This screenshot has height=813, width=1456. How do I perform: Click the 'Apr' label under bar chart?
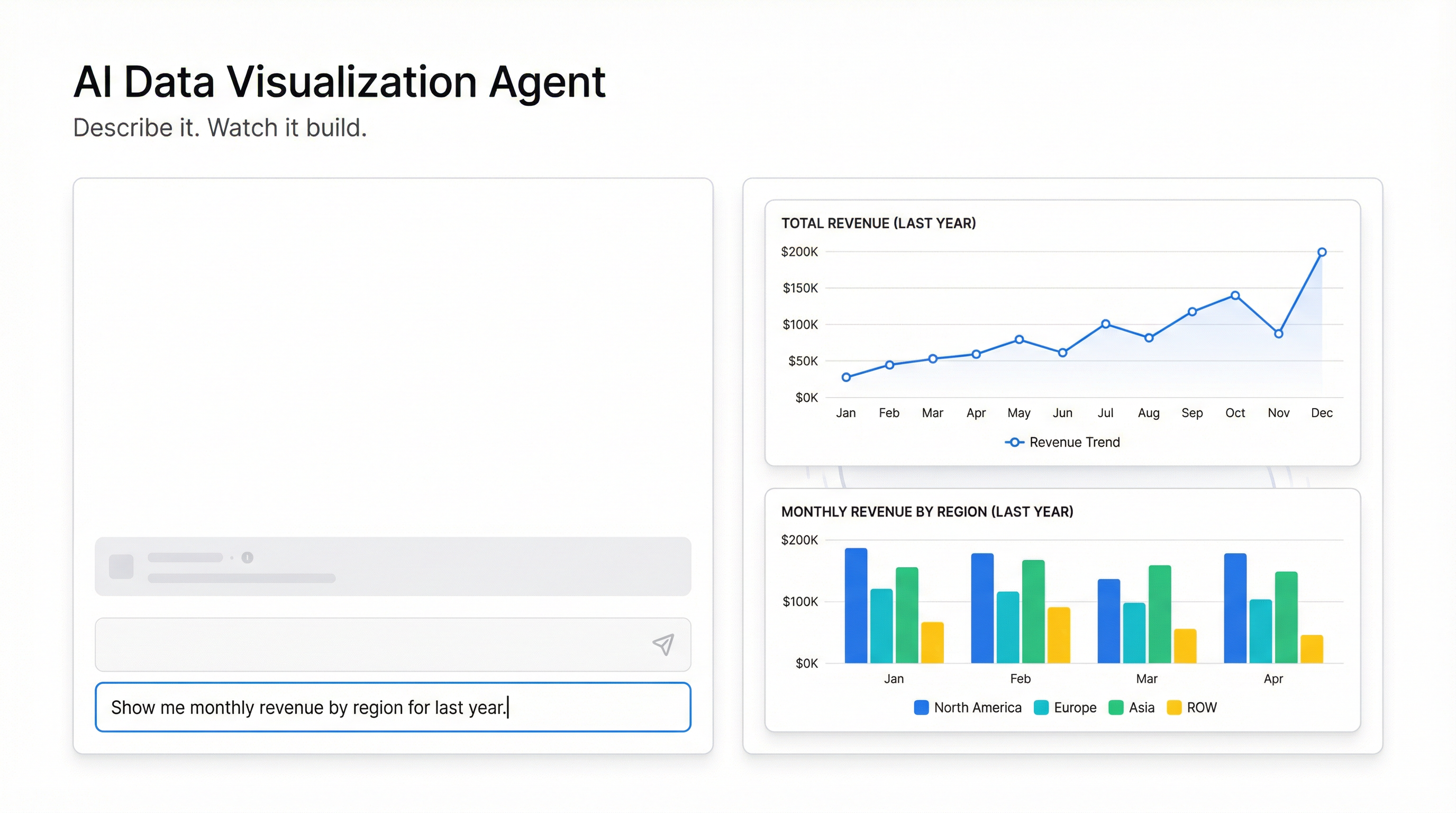1273,679
